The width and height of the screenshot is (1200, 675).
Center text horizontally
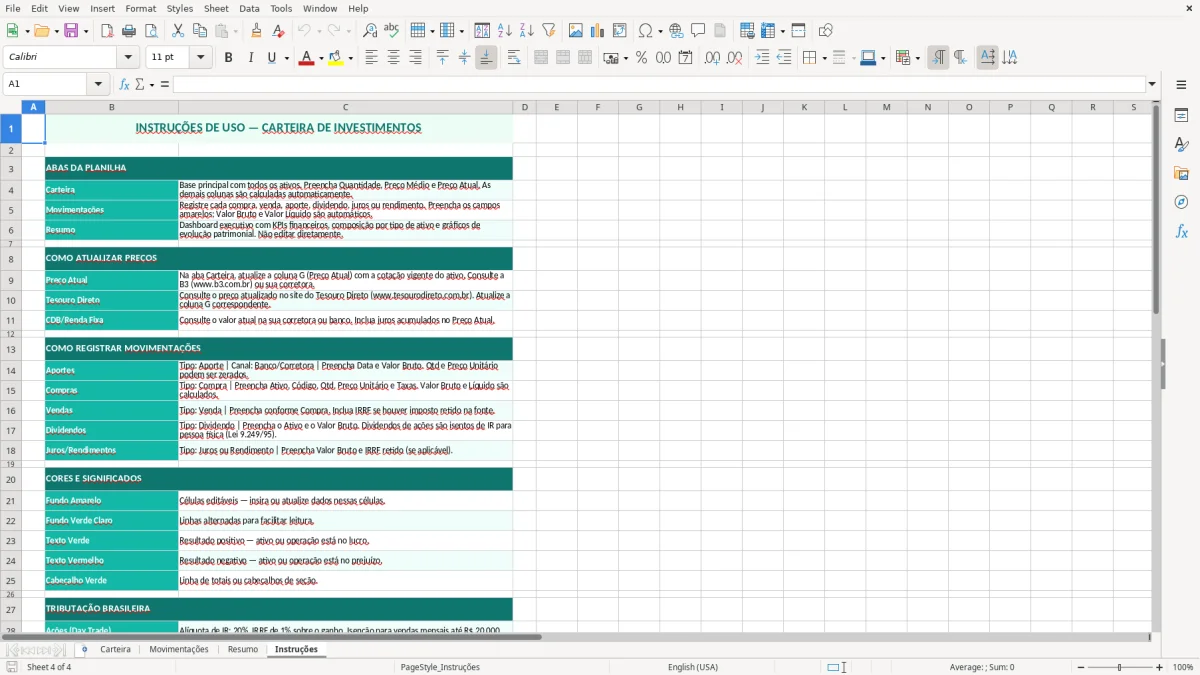(393, 58)
